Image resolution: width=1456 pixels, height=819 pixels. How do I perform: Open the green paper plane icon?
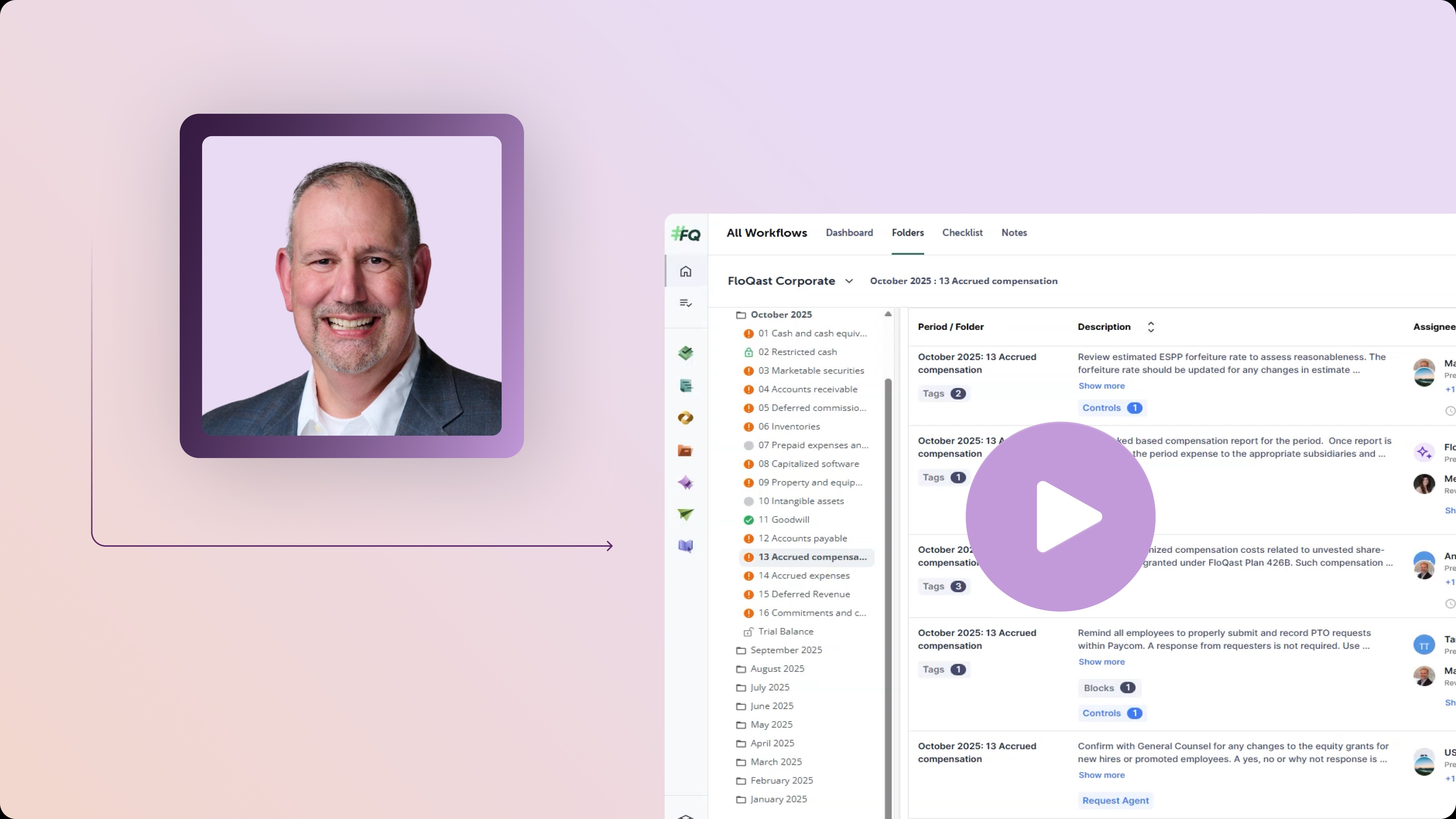click(686, 515)
